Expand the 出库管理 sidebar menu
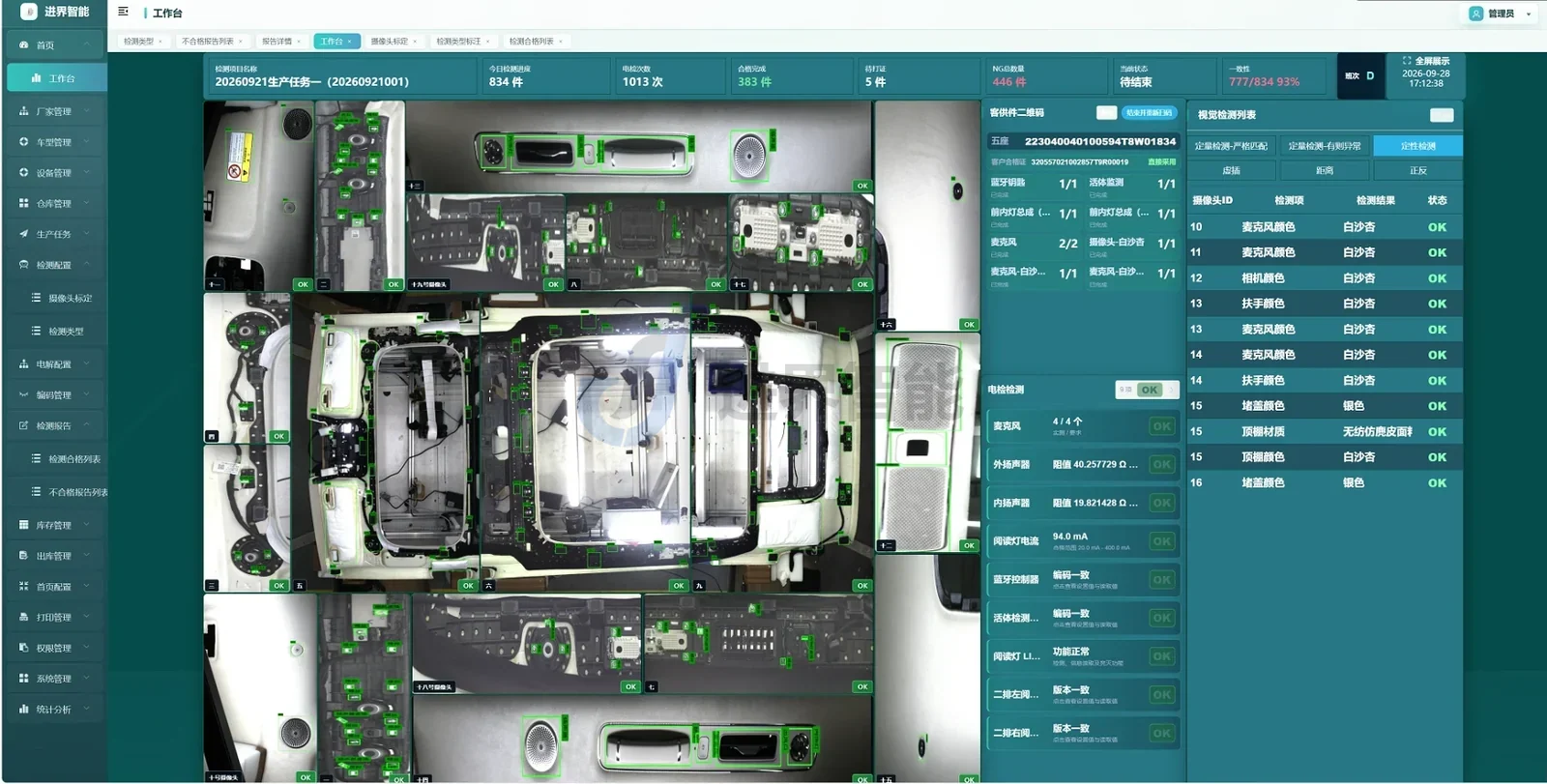1547x784 pixels. click(54, 556)
